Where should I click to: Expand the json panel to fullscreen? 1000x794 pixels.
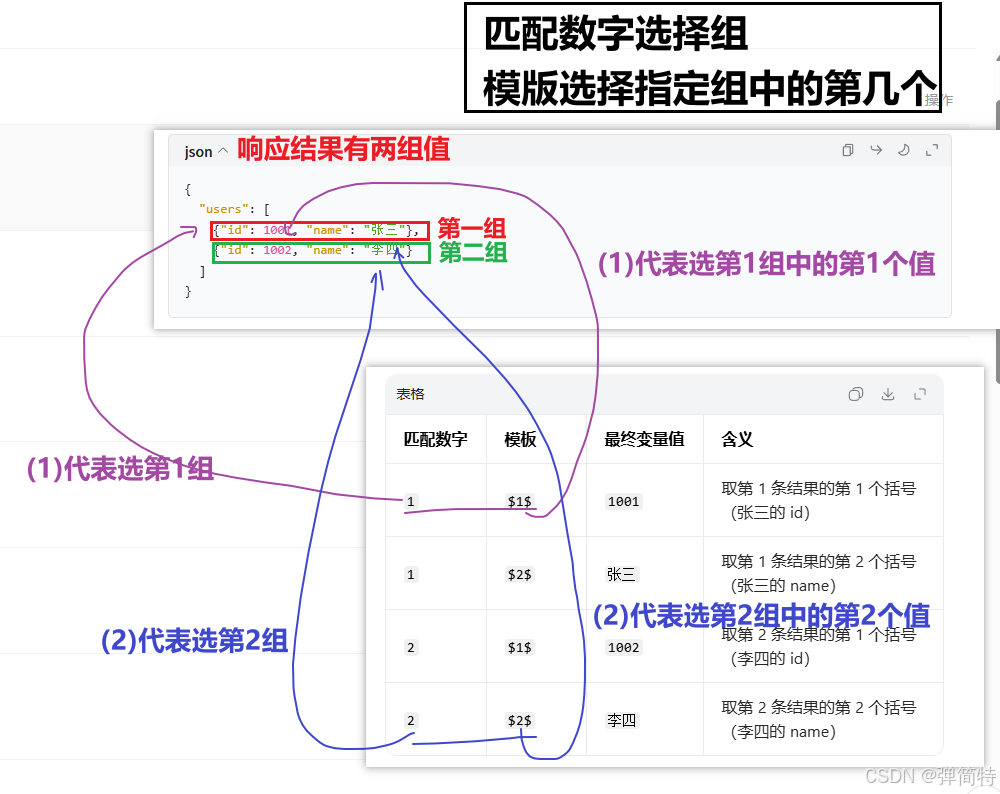click(932, 150)
